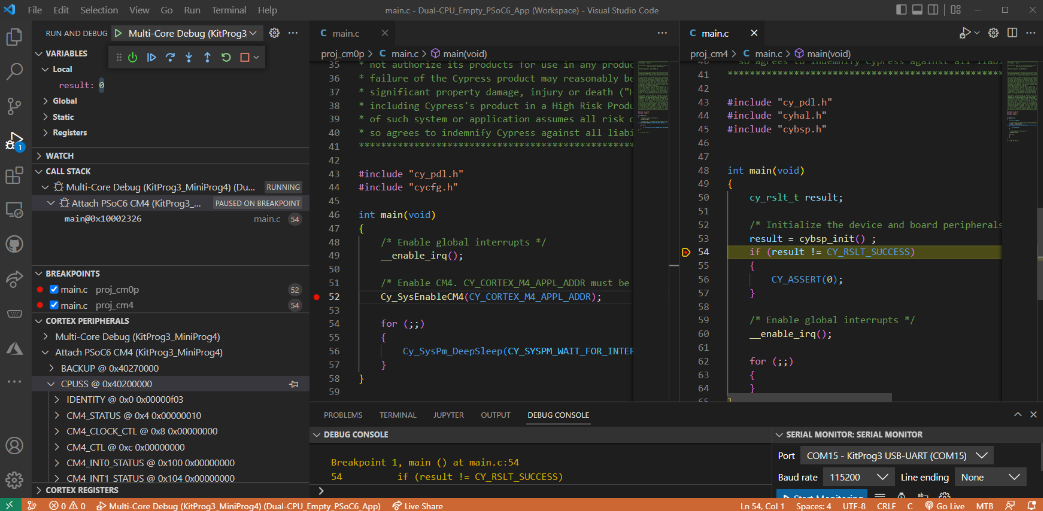Split the right editor with split icon

[x=1012, y=33]
